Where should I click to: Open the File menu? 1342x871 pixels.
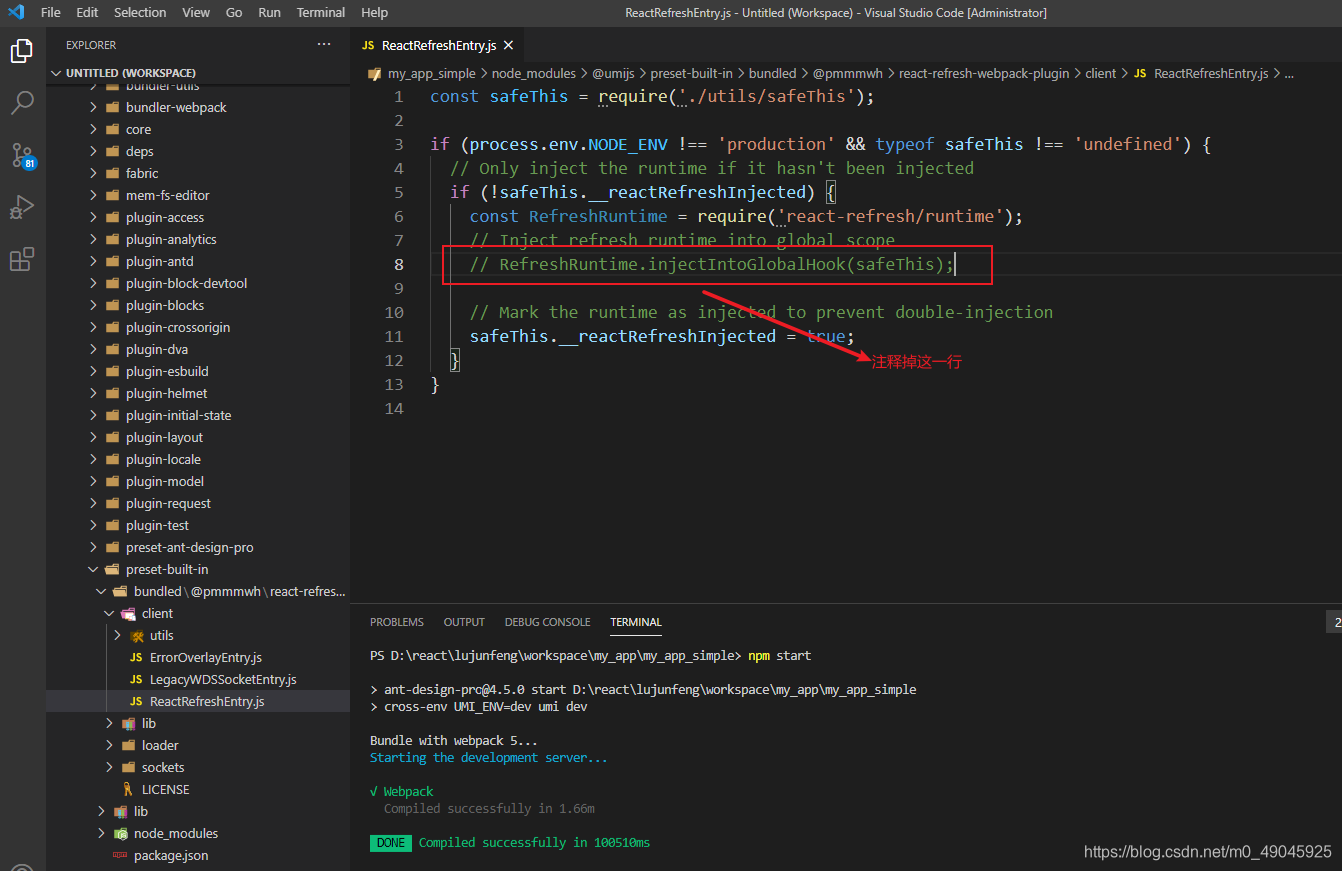click(50, 12)
